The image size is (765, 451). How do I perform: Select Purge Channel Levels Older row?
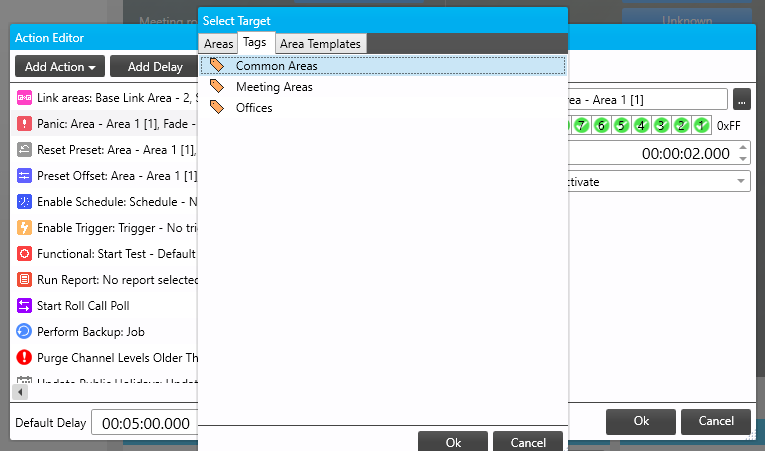[104, 357]
